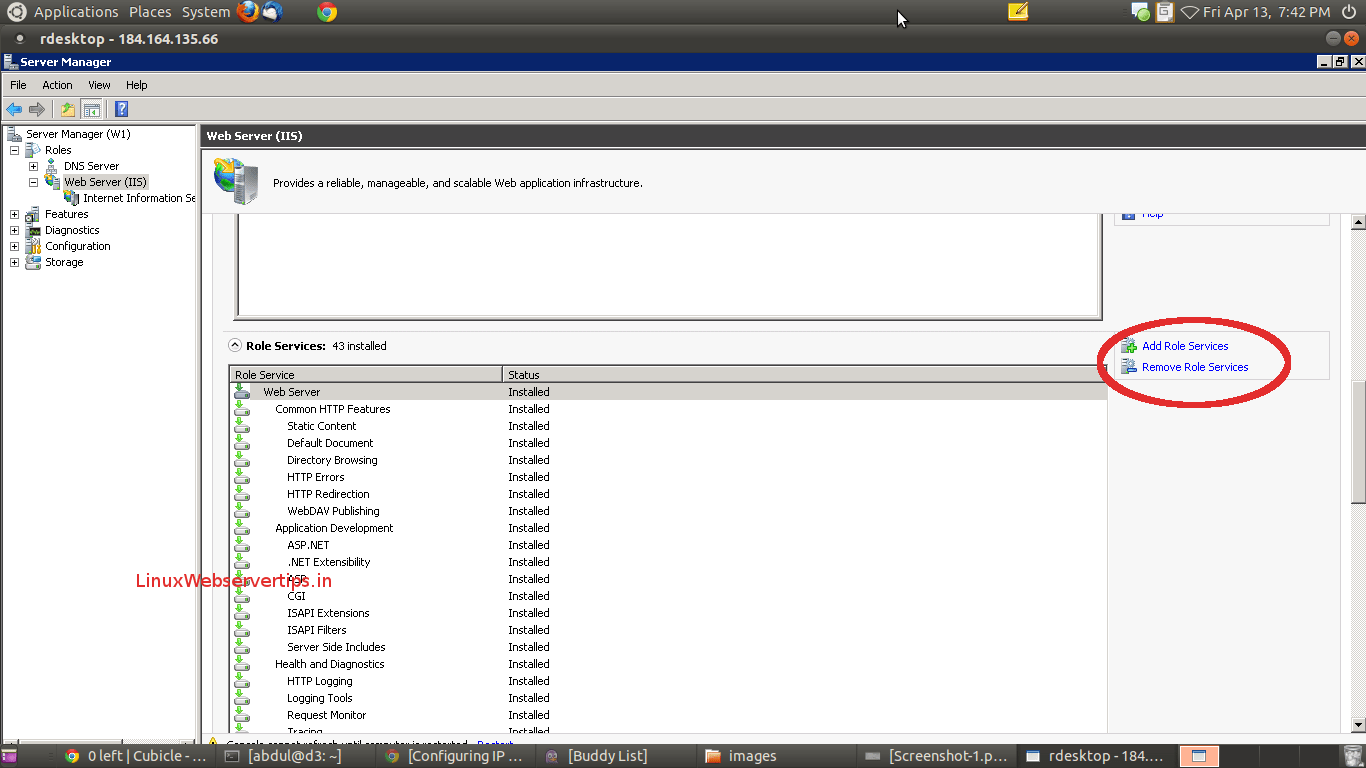Select the ASP.NET role service row
This screenshot has height=768, width=1366.
(668, 545)
